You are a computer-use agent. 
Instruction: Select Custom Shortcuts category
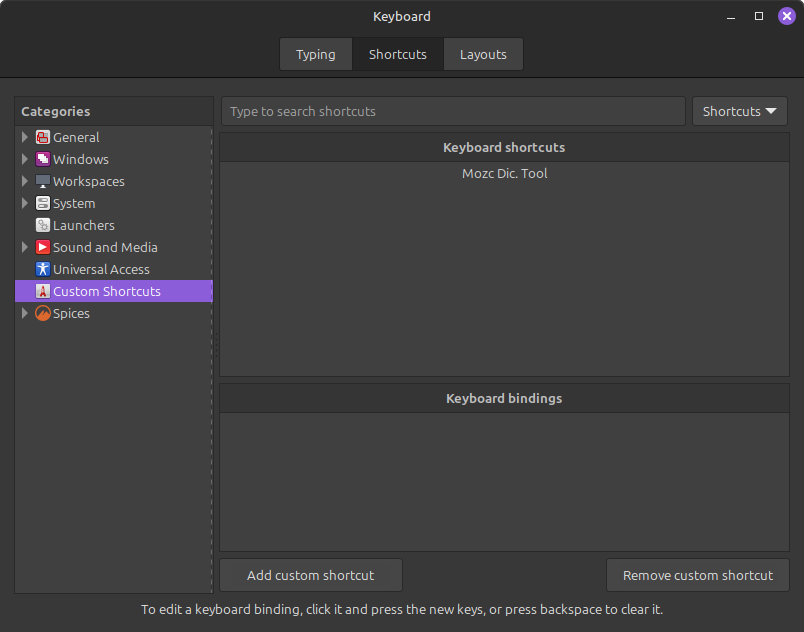(106, 292)
